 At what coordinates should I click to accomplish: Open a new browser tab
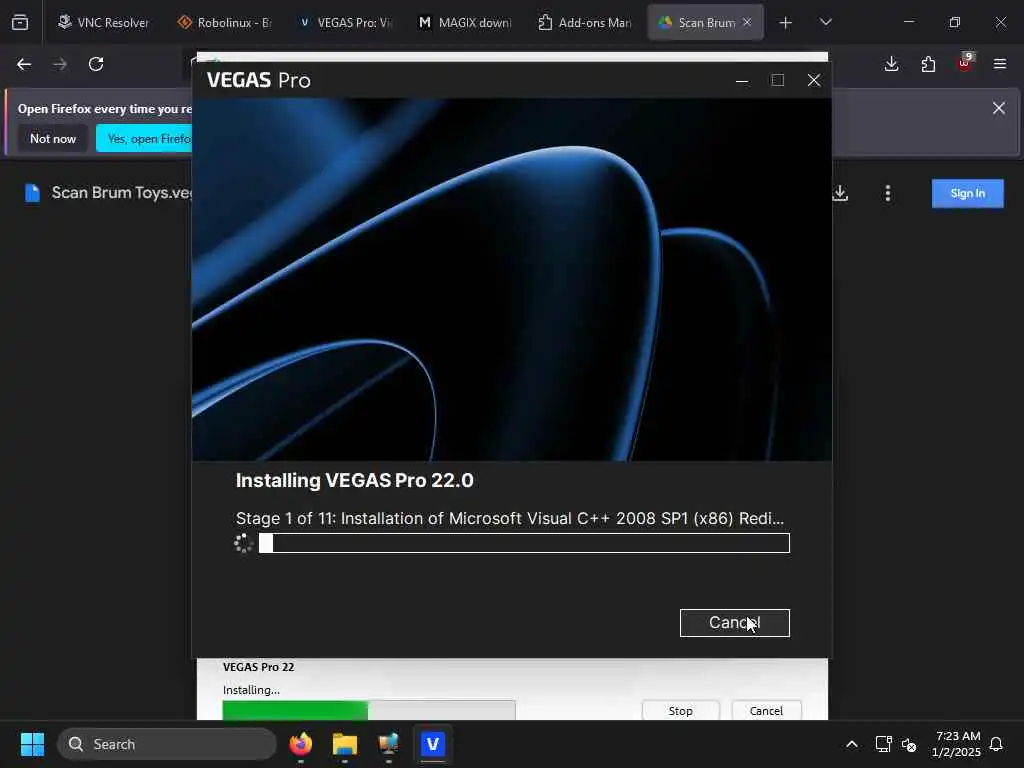point(786,23)
